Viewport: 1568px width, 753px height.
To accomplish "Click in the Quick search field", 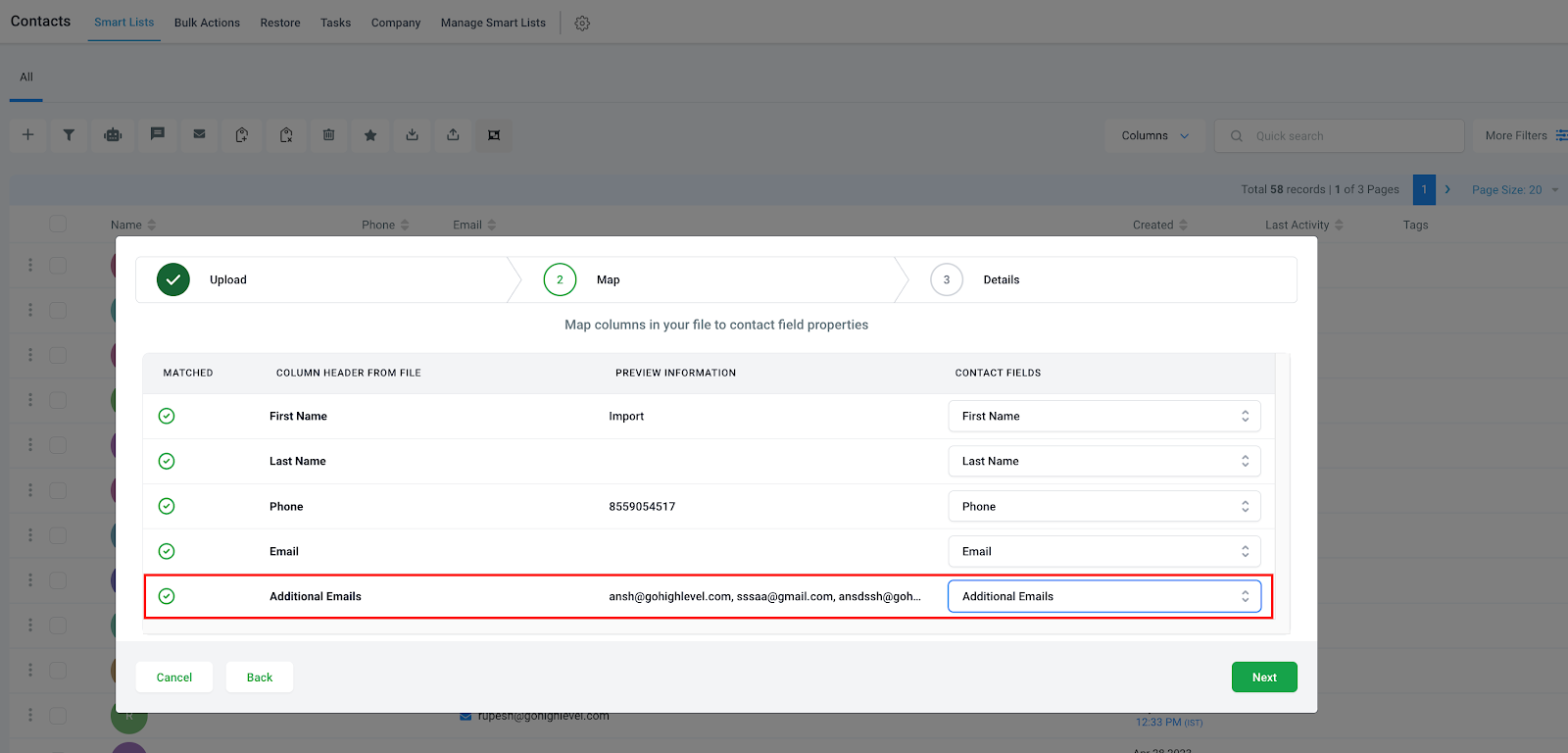I will (1340, 136).
